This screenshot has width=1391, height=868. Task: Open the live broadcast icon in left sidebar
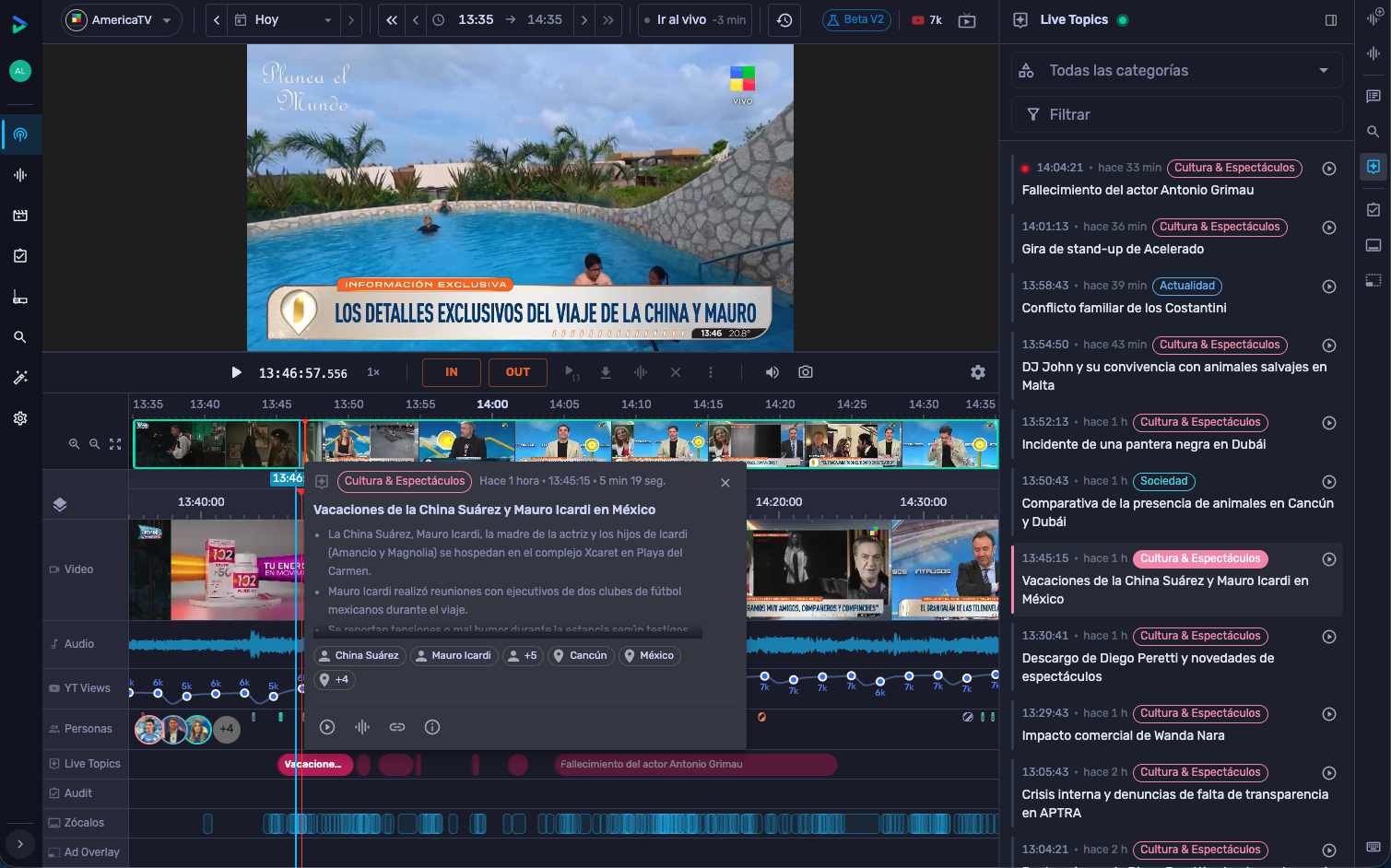pos(20,135)
